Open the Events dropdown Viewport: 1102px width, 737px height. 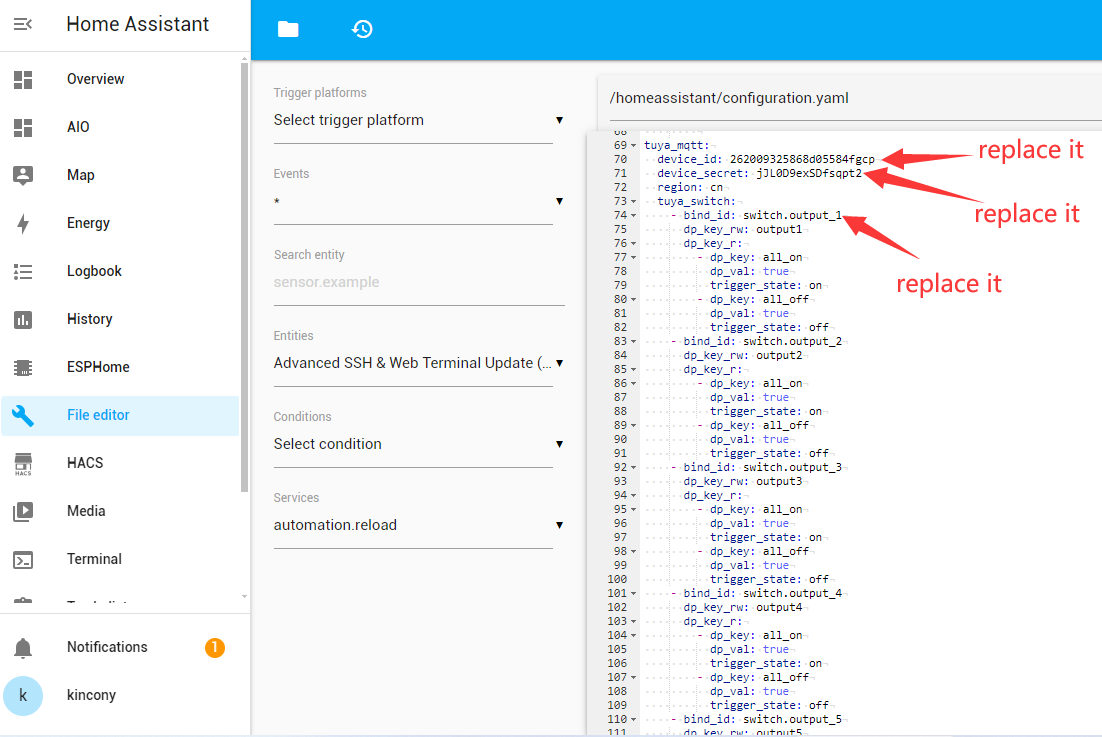(418, 202)
